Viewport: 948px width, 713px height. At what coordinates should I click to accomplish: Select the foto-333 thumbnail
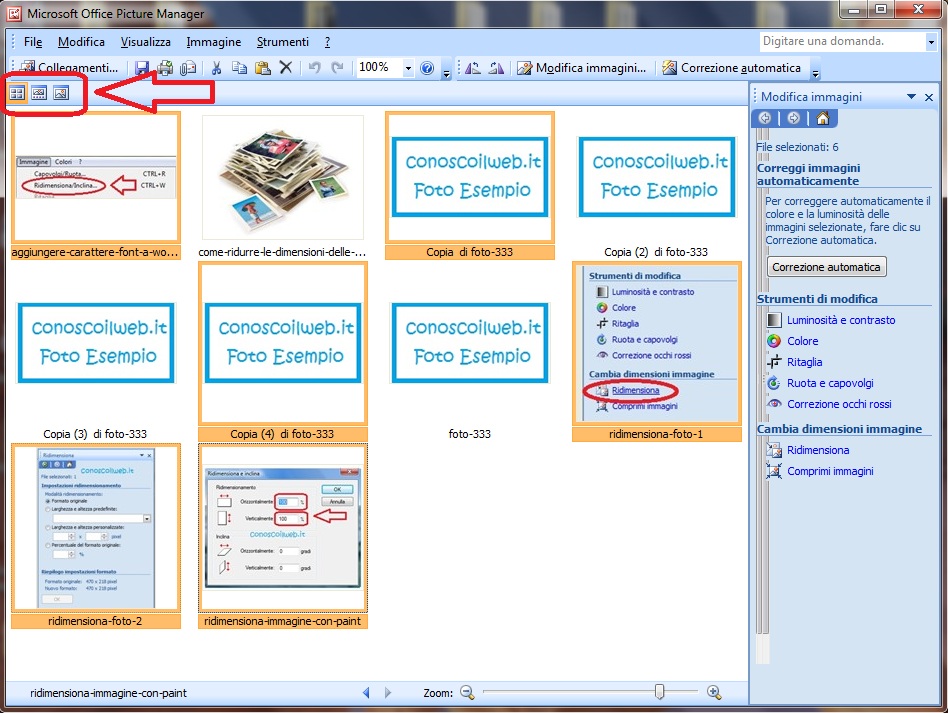point(470,352)
